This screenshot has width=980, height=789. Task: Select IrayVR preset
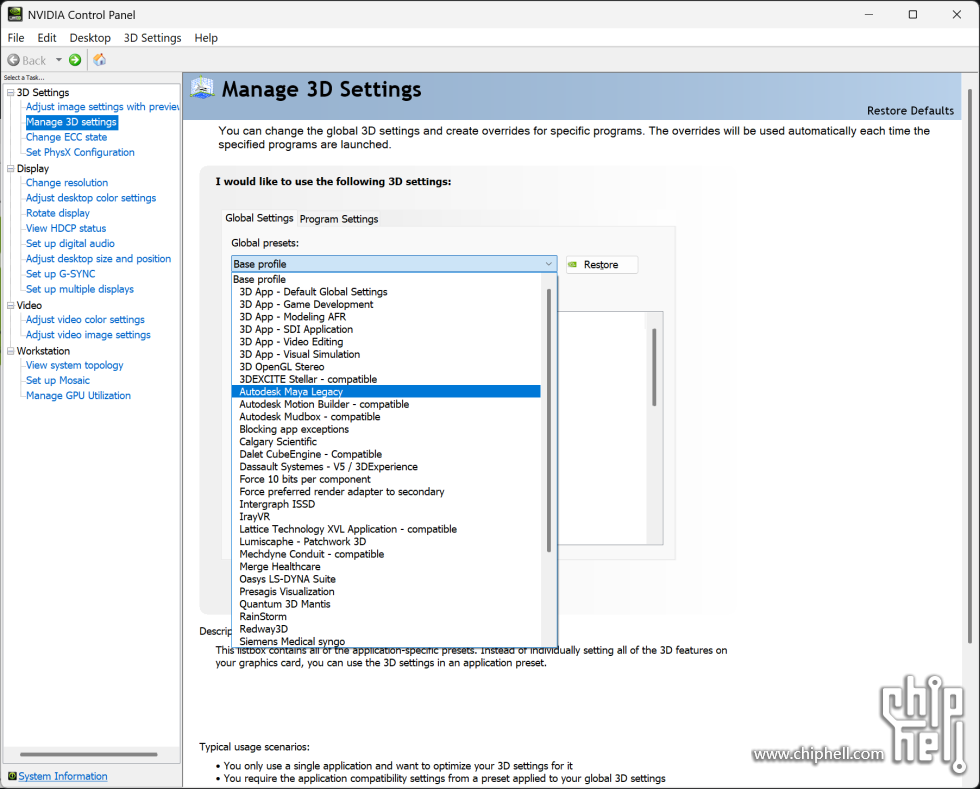386,517
